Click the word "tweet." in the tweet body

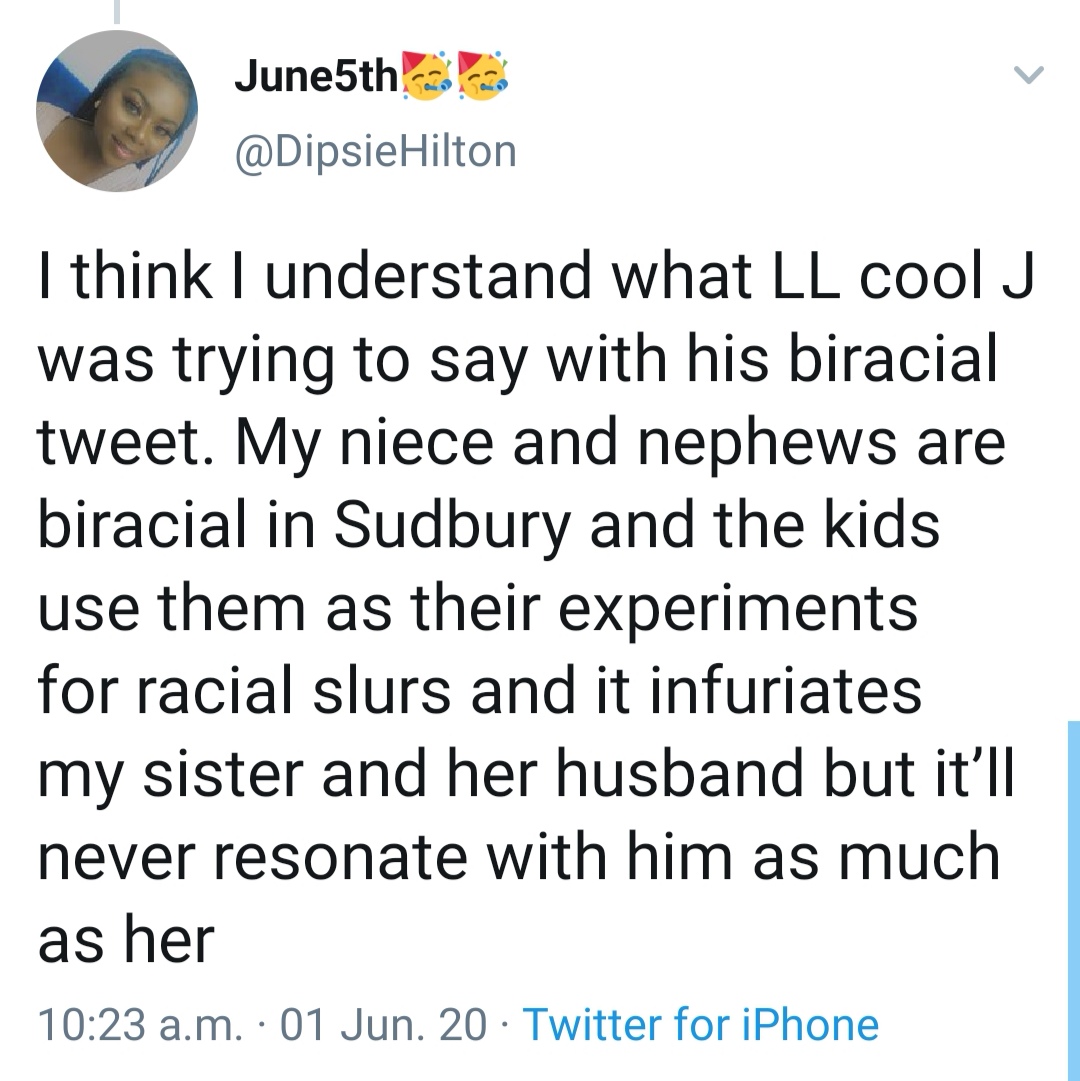[x=118, y=443]
